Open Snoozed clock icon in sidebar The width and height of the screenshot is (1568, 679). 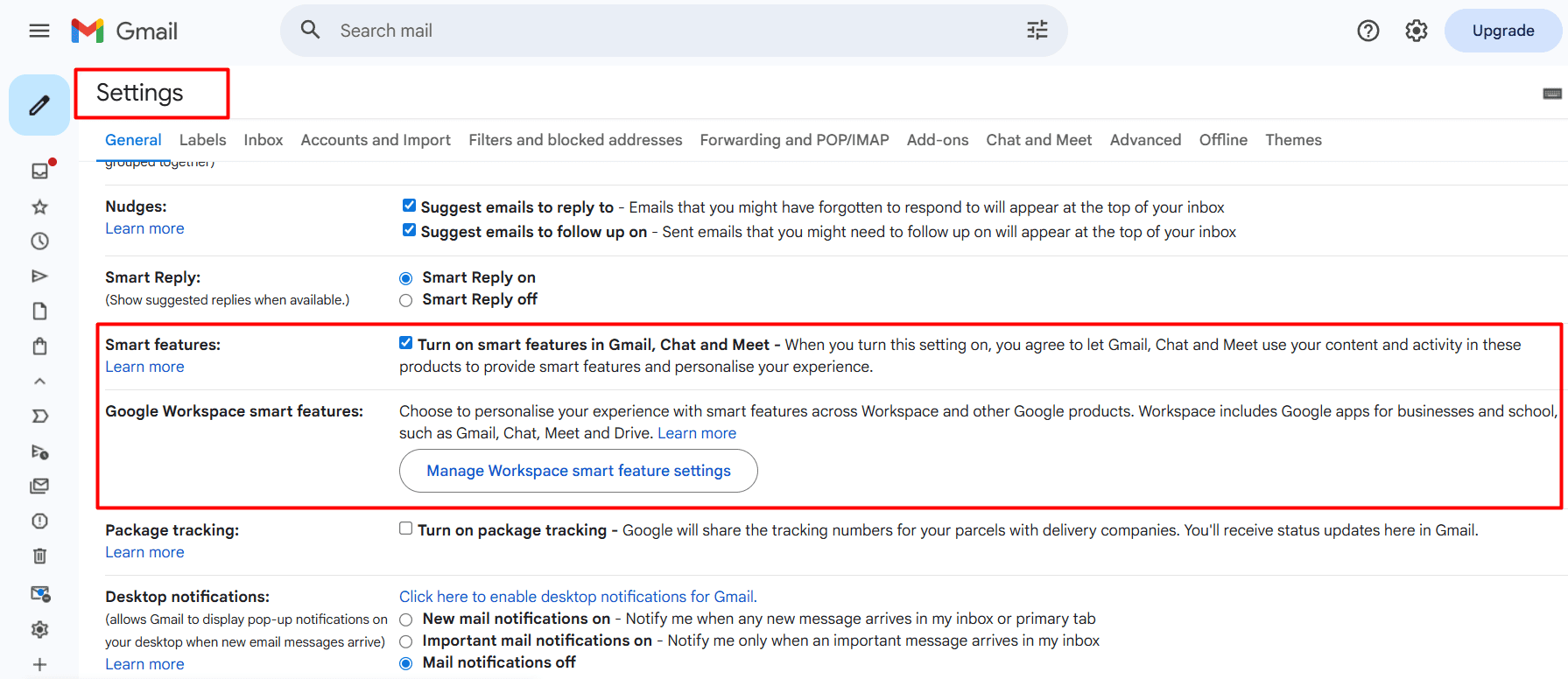point(39,241)
